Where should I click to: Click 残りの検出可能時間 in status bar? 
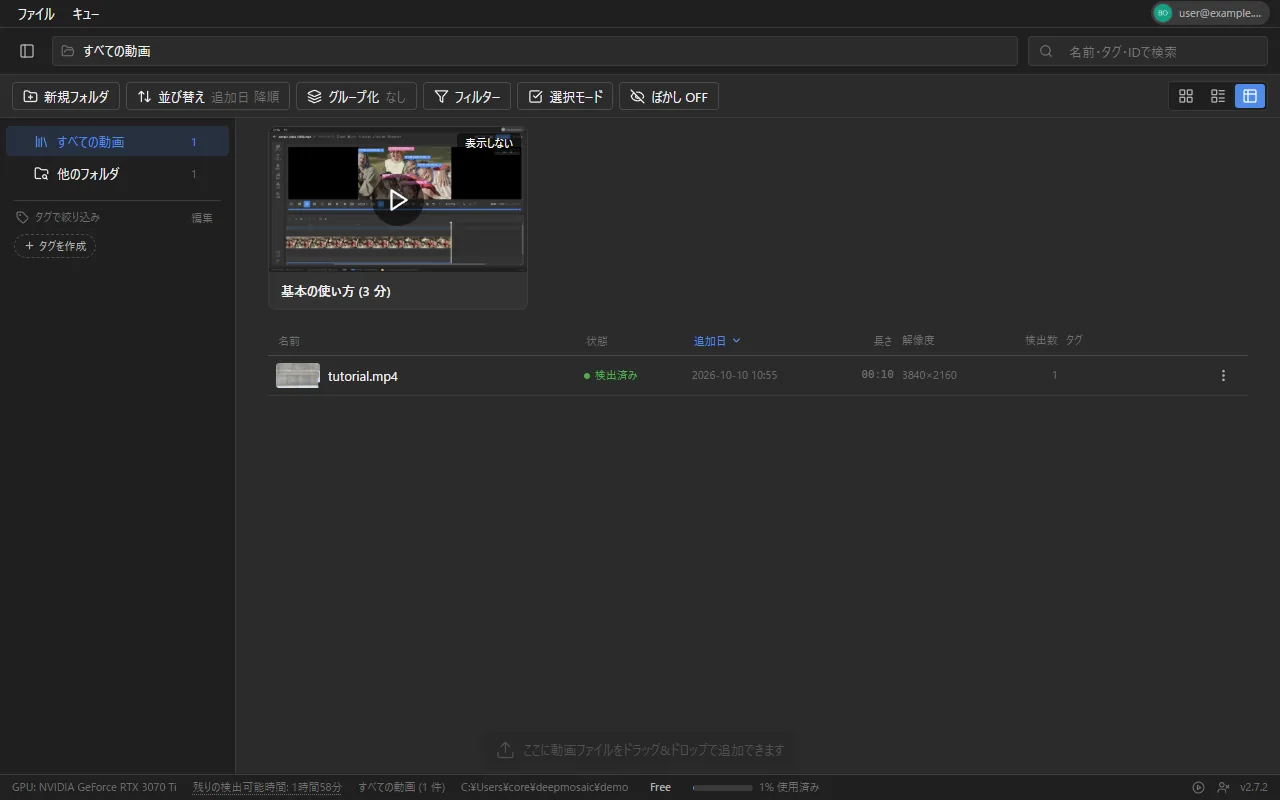click(x=267, y=787)
